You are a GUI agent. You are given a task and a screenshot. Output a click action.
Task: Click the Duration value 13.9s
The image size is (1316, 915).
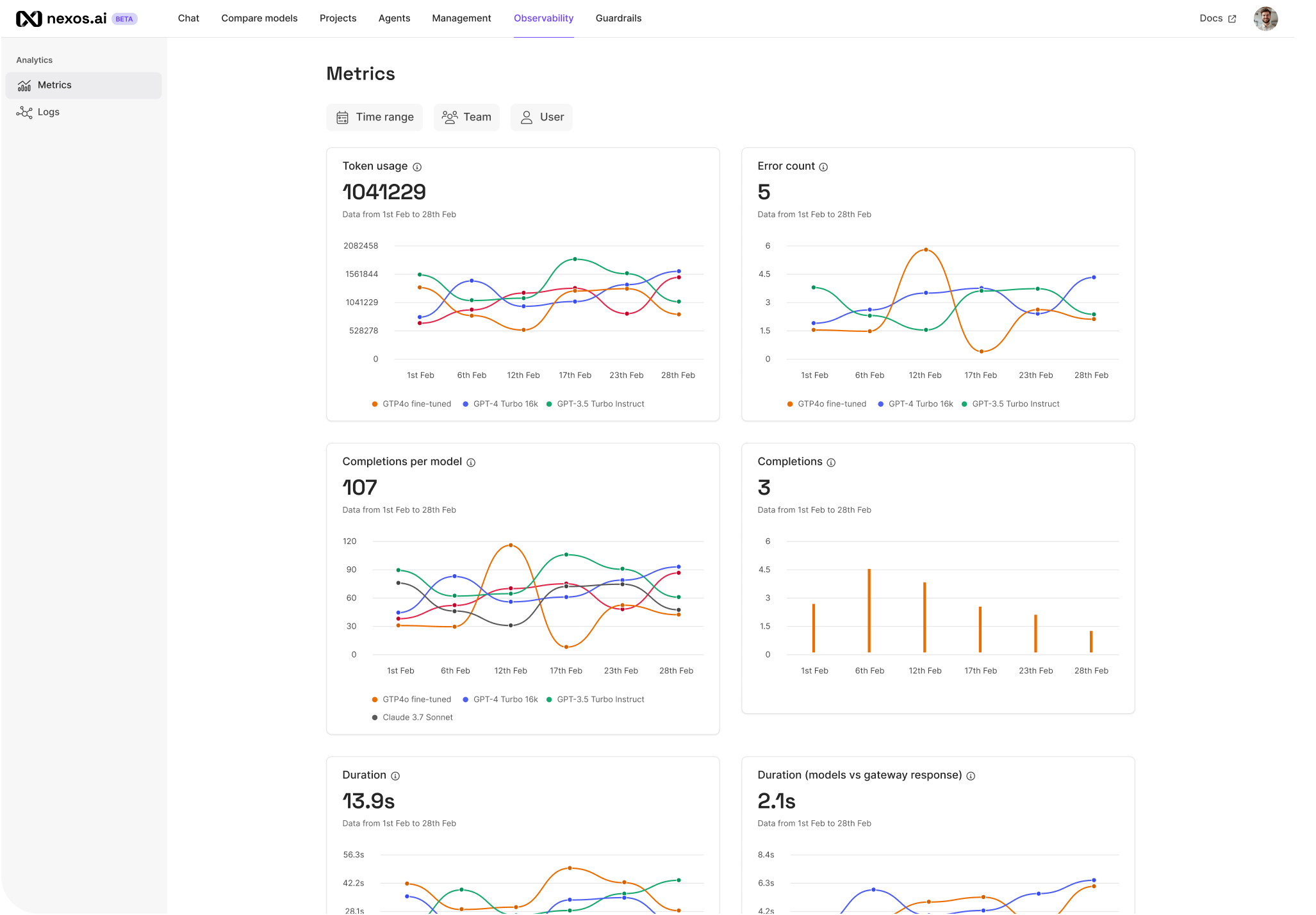pos(368,800)
